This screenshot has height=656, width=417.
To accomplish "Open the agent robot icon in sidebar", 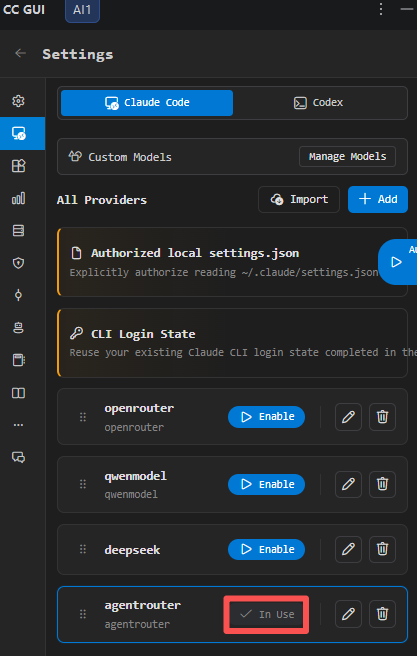I will click(18, 328).
